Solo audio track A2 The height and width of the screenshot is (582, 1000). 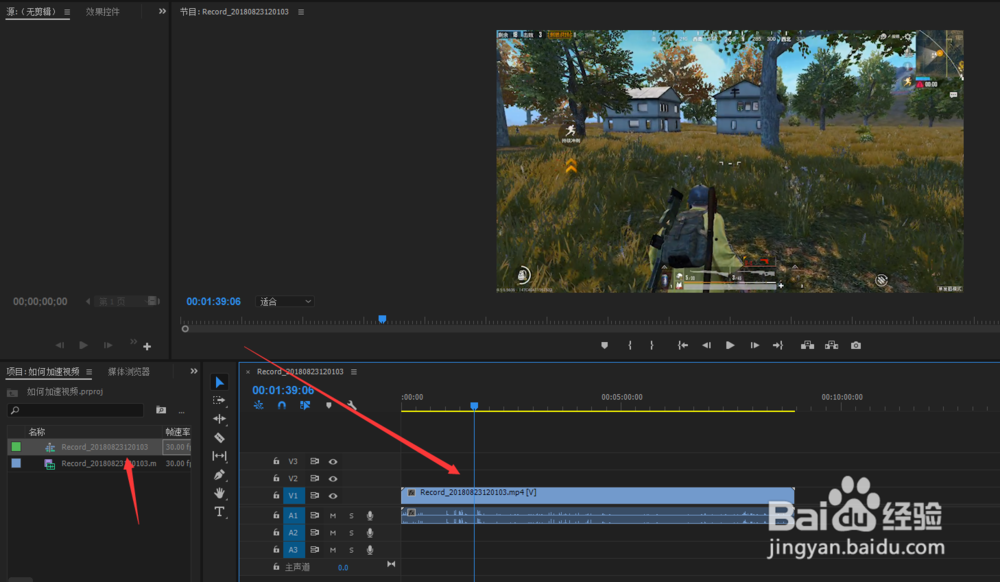click(351, 533)
